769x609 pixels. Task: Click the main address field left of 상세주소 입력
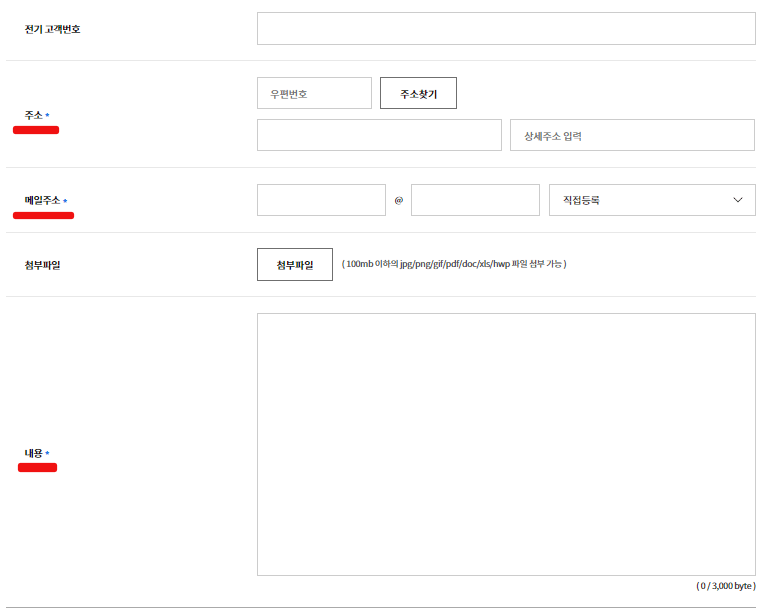pos(379,135)
